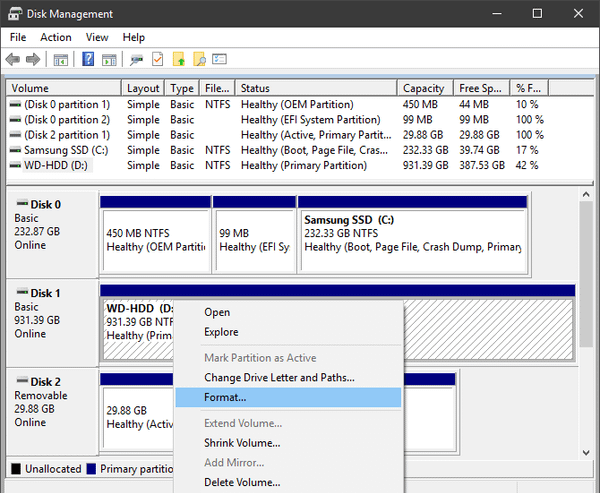This screenshot has width=600, height=493.
Task: Toggle the Action Pane toolbar icon
Action: click(108, 60)
